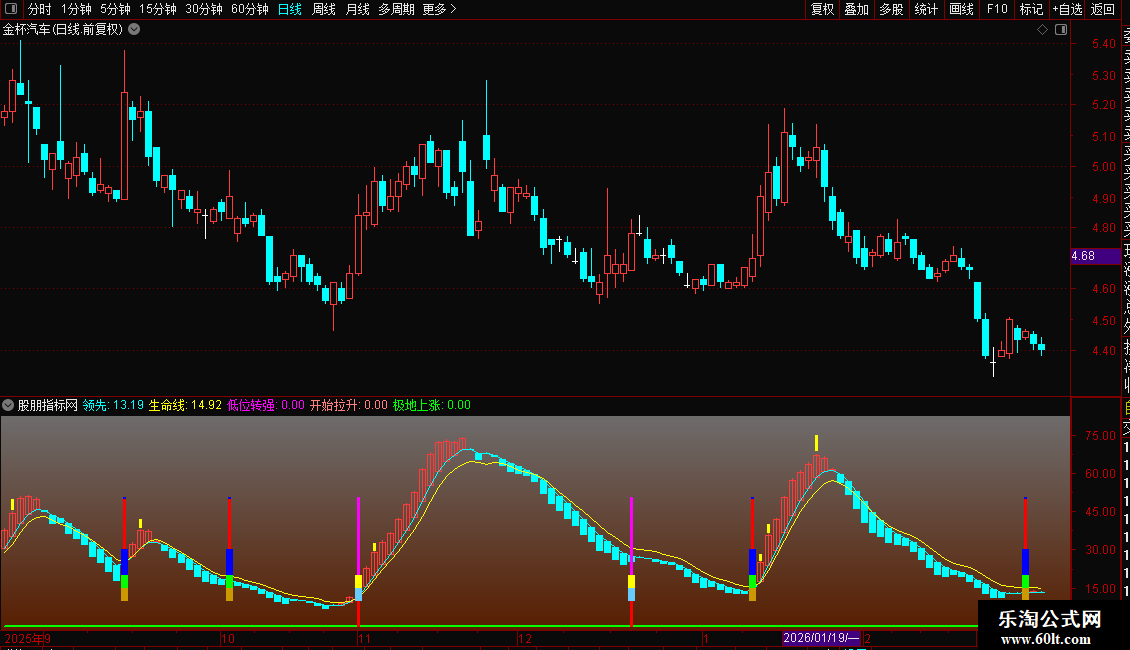
Task: Open the 多股 multi-stock view
Action: (x=891, y=9)
